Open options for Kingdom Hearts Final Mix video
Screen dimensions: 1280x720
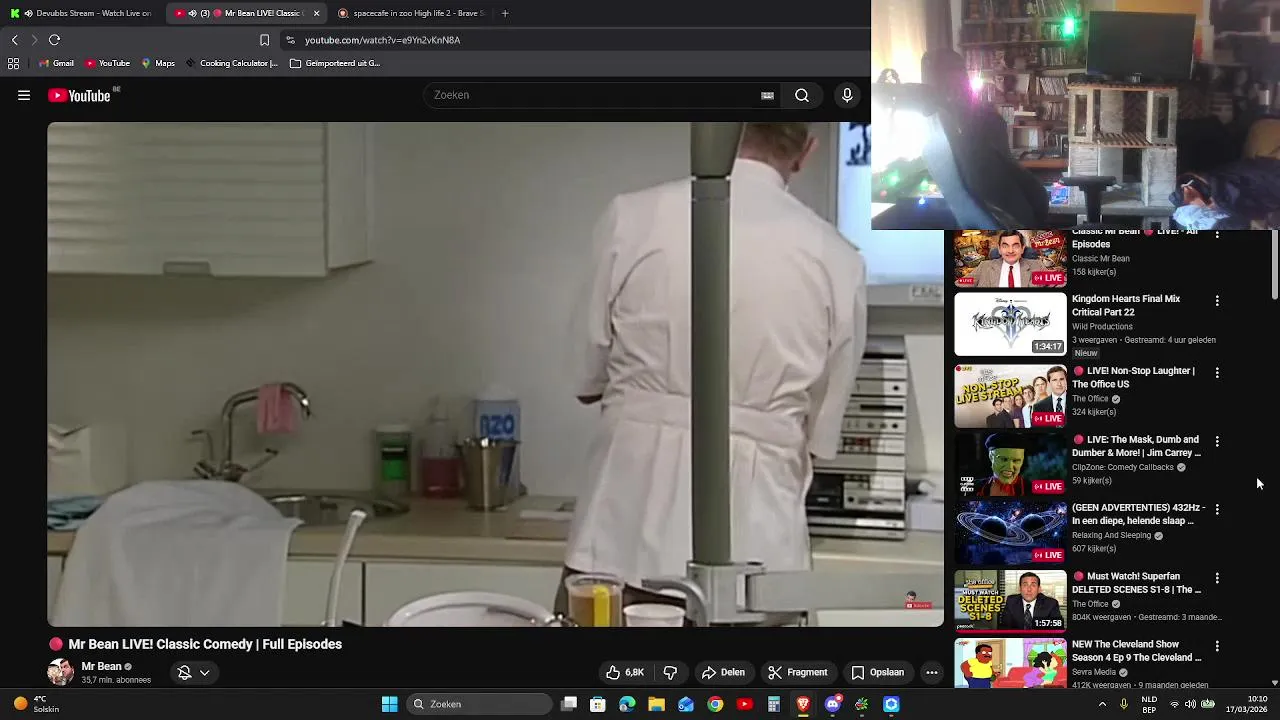tap(1217, 300)
